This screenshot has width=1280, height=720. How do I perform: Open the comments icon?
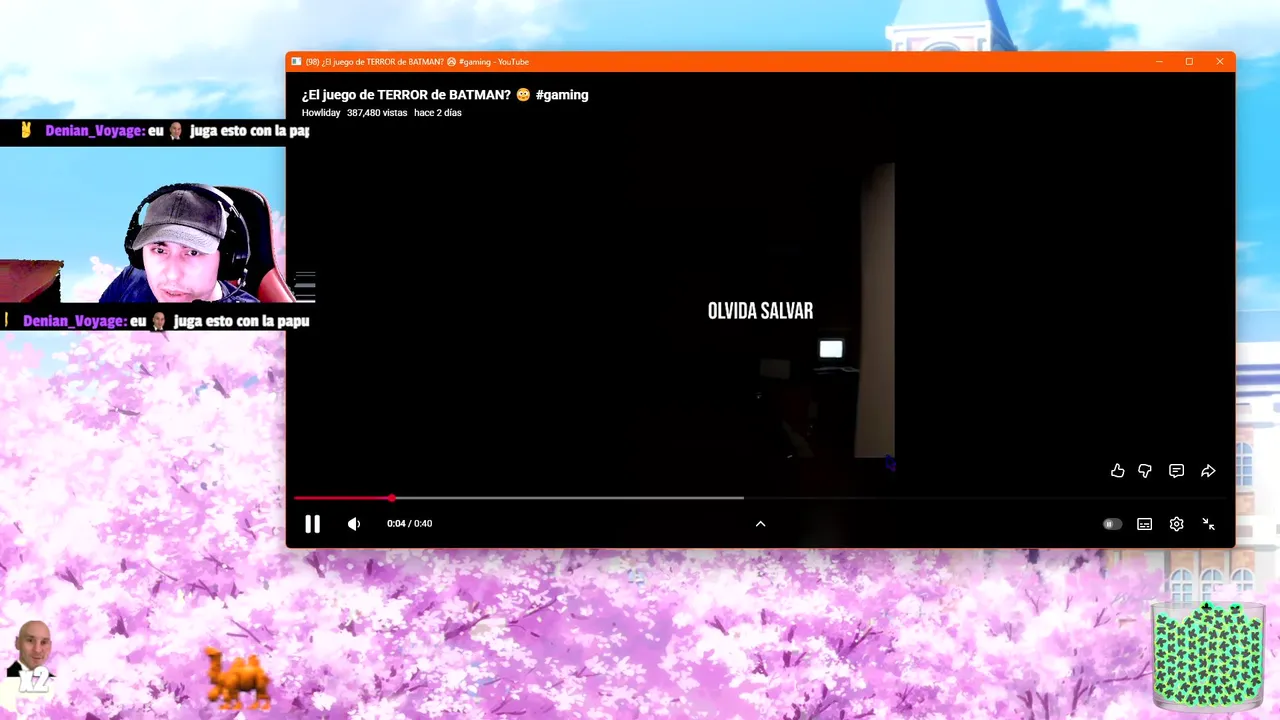pyautogui.click(x=1177, y=471)
